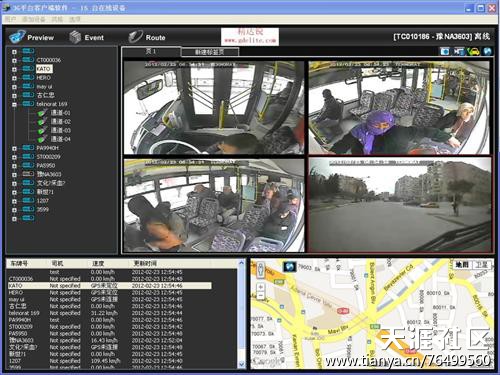Expand the HERO device node
Viewport: 500px width, 375px height.
click(14, 78)
